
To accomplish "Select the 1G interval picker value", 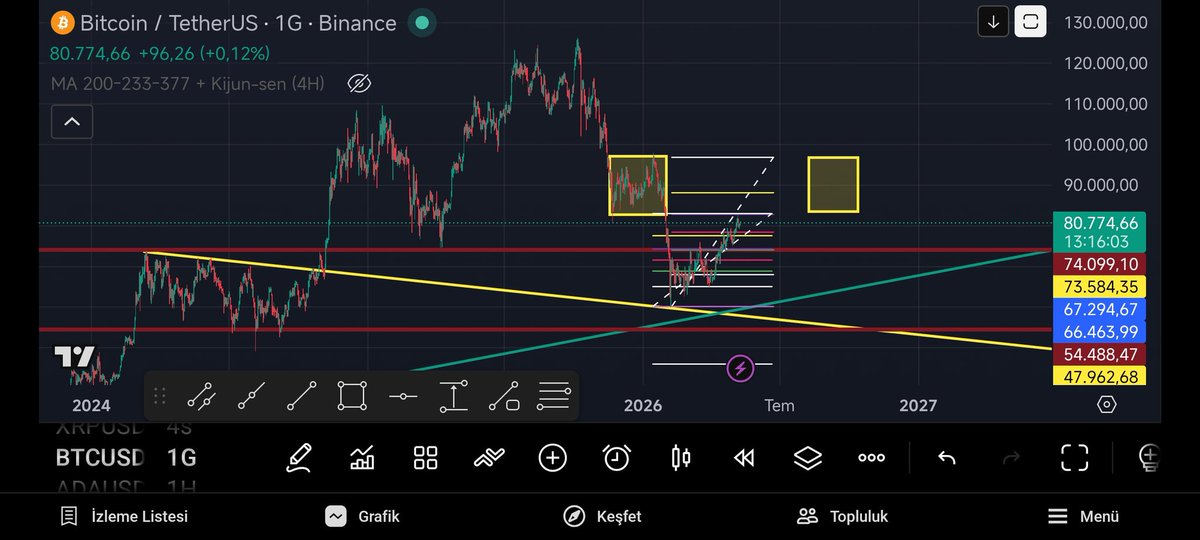I will 181,458.
